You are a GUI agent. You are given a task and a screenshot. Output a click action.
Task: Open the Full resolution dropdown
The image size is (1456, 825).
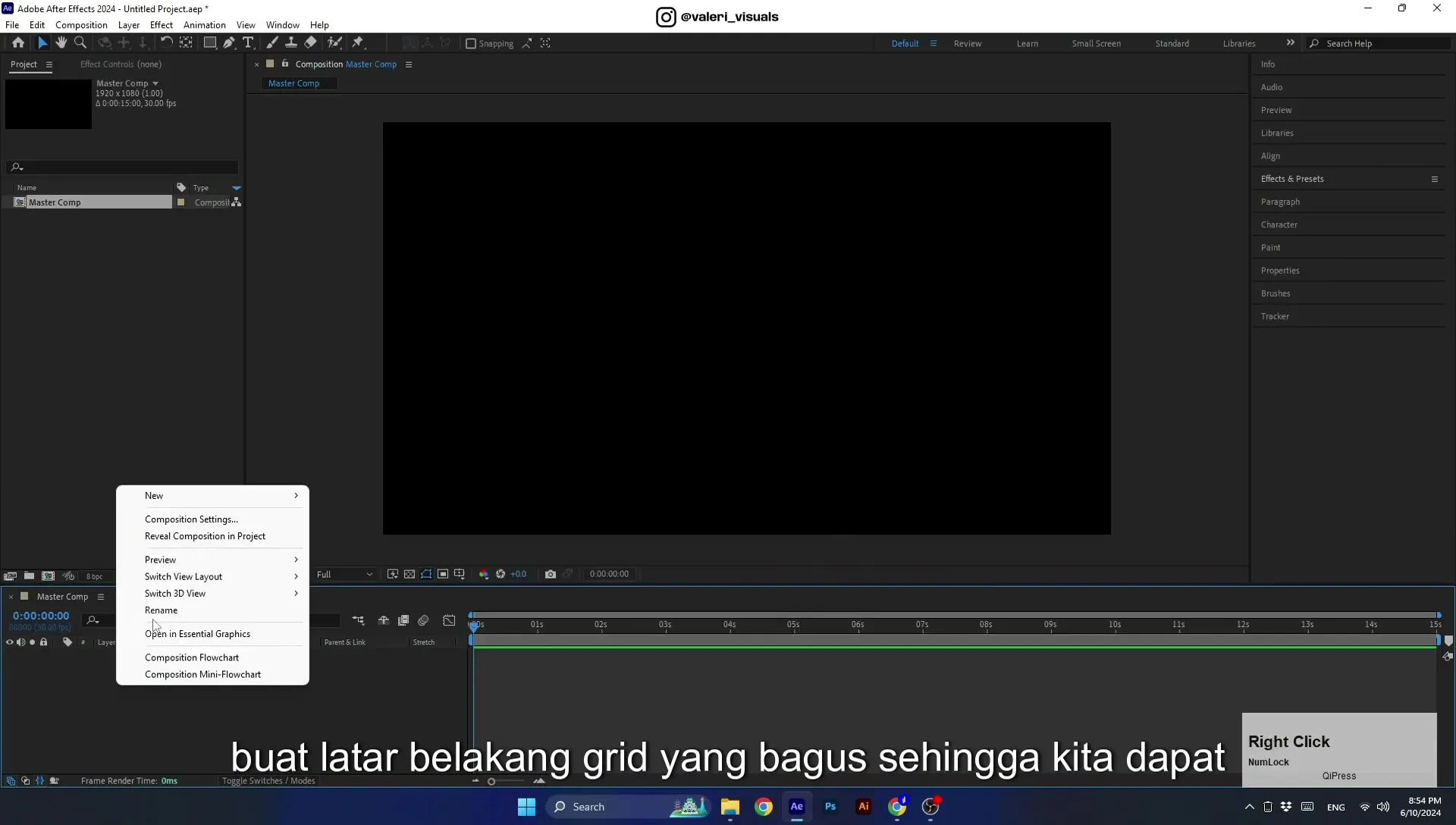345,575
